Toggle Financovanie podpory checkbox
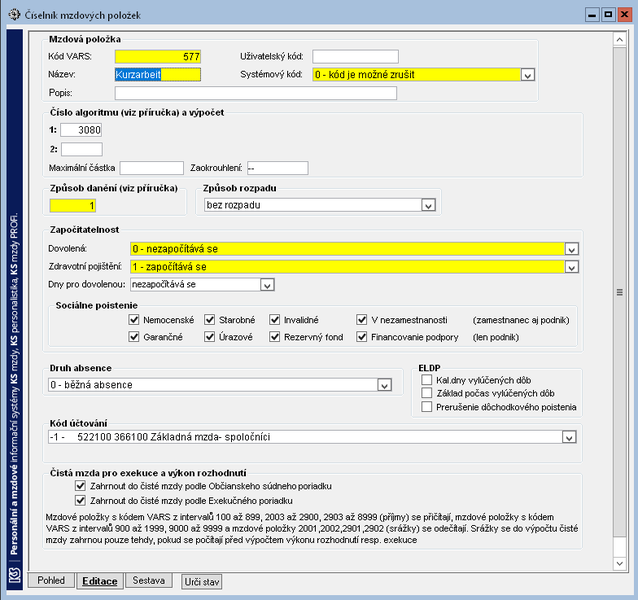 coord(362,337)
